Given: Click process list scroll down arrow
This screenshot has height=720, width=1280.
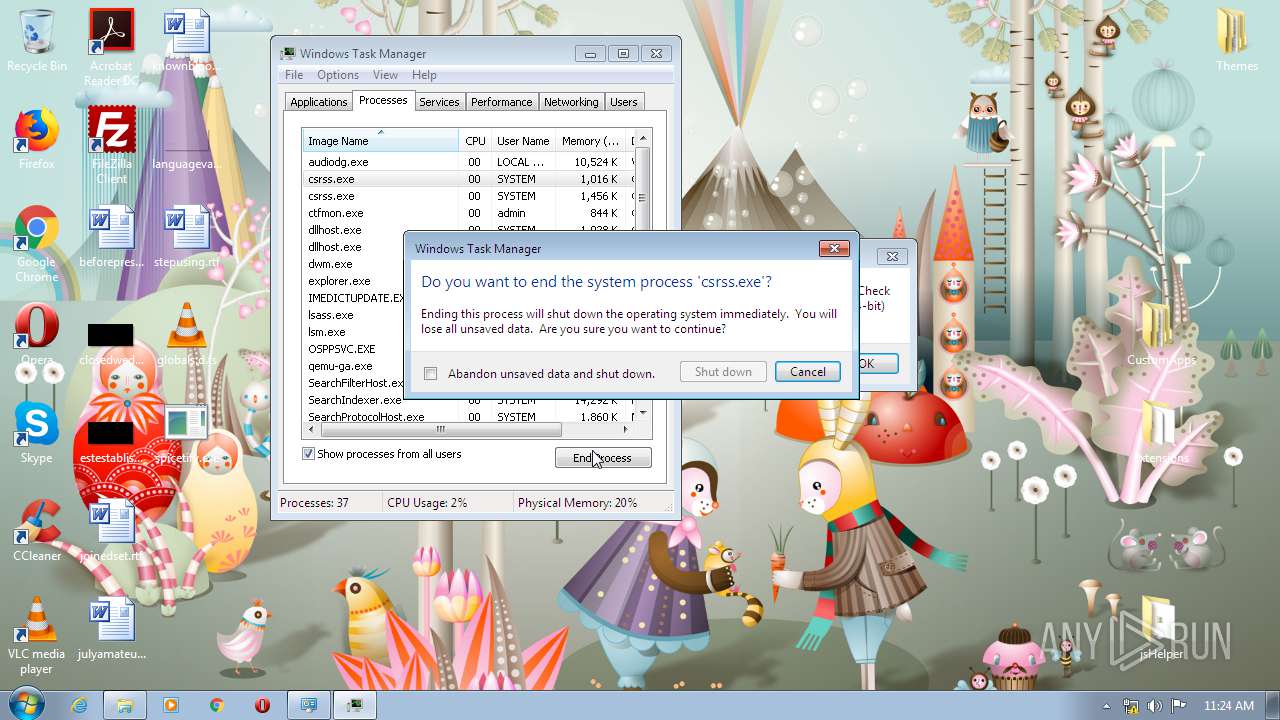Looking at the screenshot, I should coord(643,412).
